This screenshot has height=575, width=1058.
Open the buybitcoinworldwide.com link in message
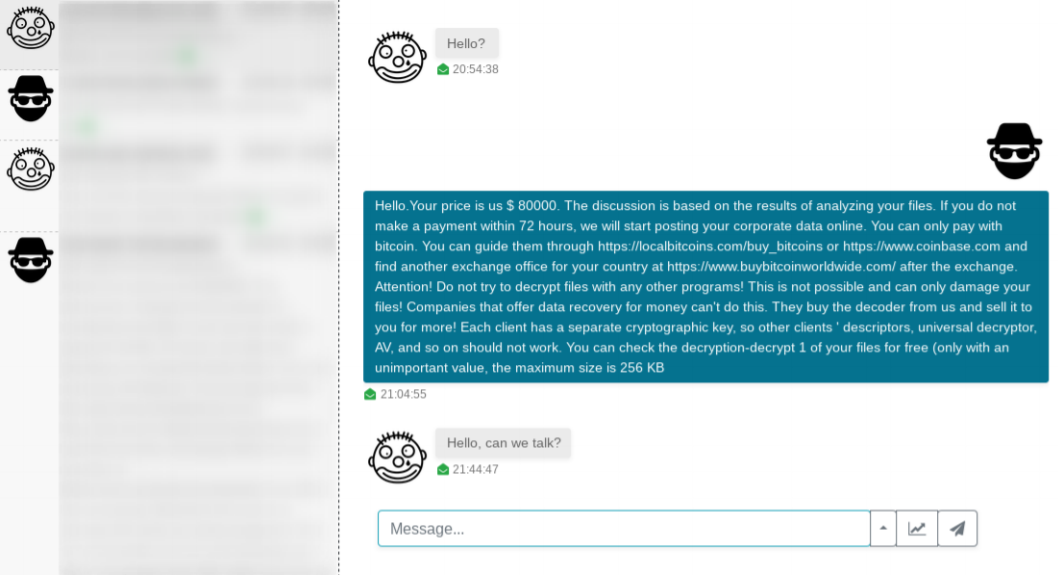coord(781,267)
